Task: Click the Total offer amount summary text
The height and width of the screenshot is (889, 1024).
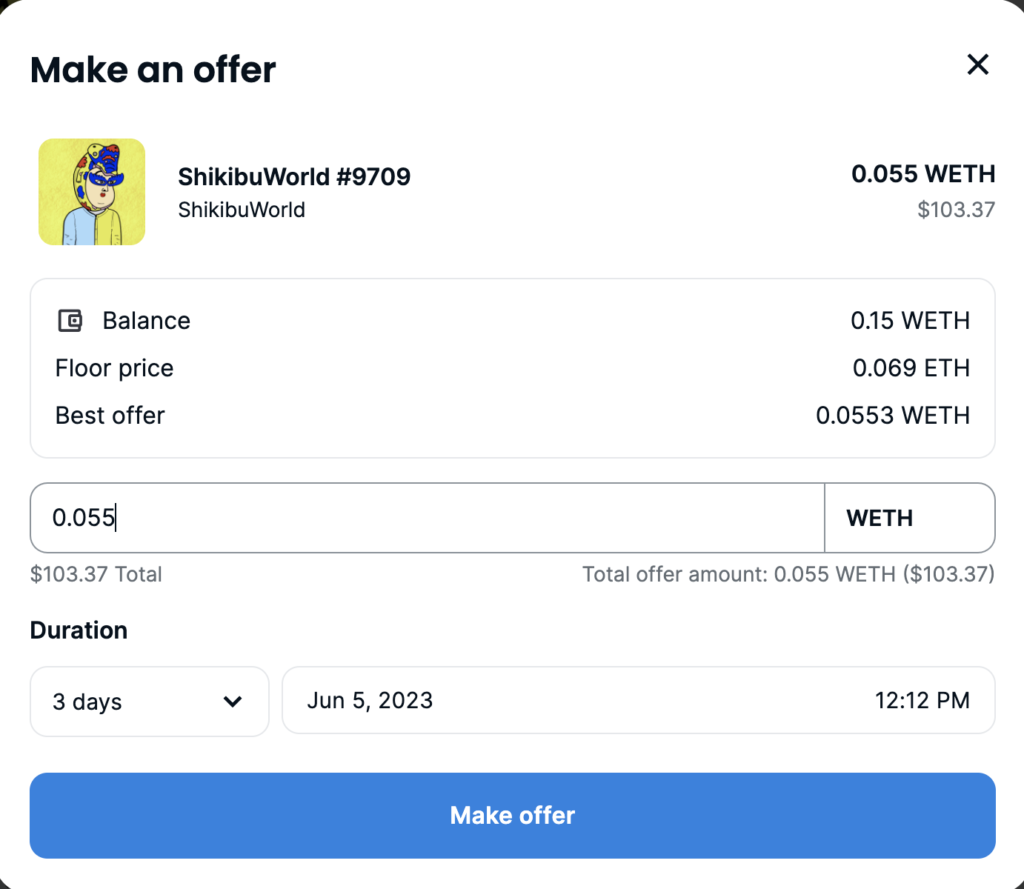Action: coord(788,575)
